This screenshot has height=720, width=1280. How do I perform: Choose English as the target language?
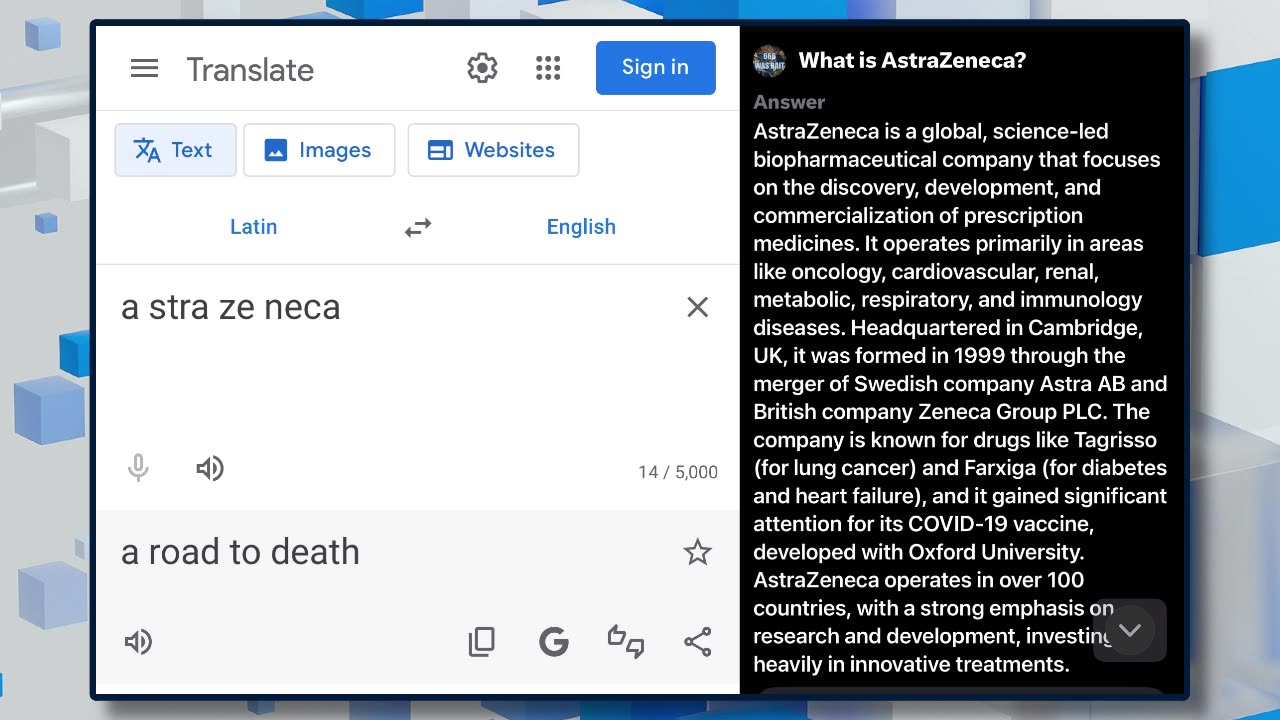tap(581, 227)
